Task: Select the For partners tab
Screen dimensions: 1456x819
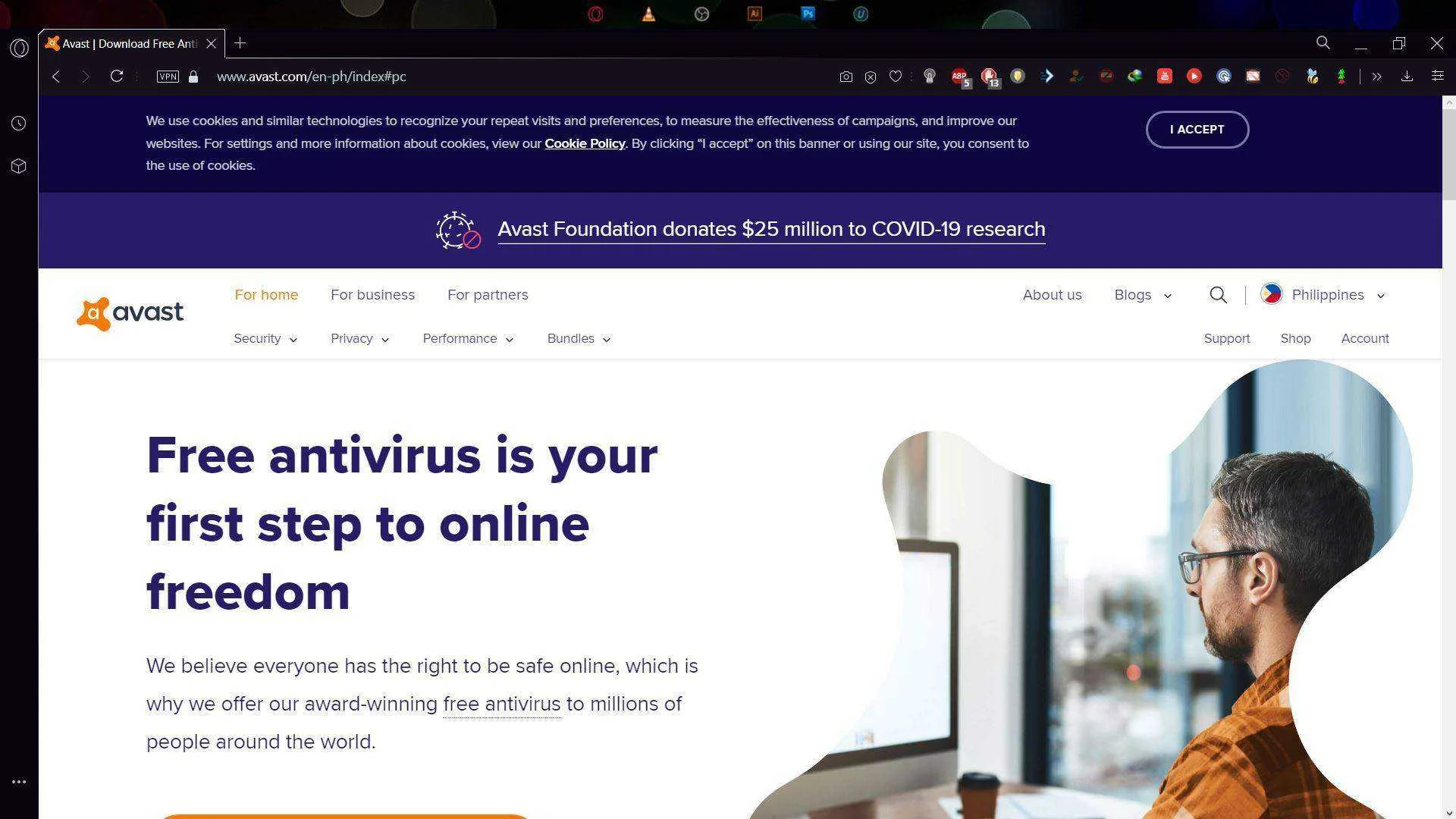Action: 488,295
